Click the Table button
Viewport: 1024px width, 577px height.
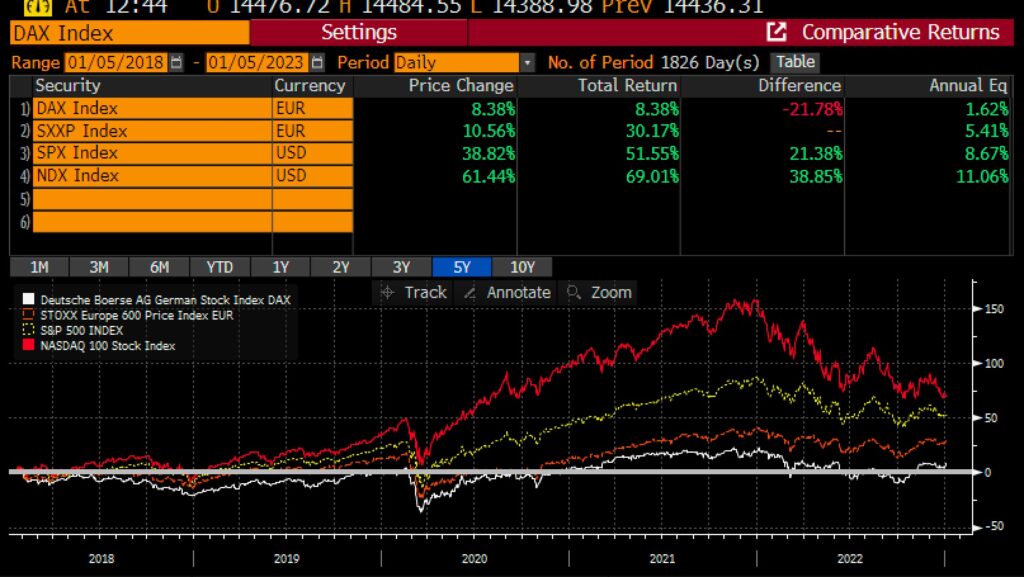[x=795, y=62]
